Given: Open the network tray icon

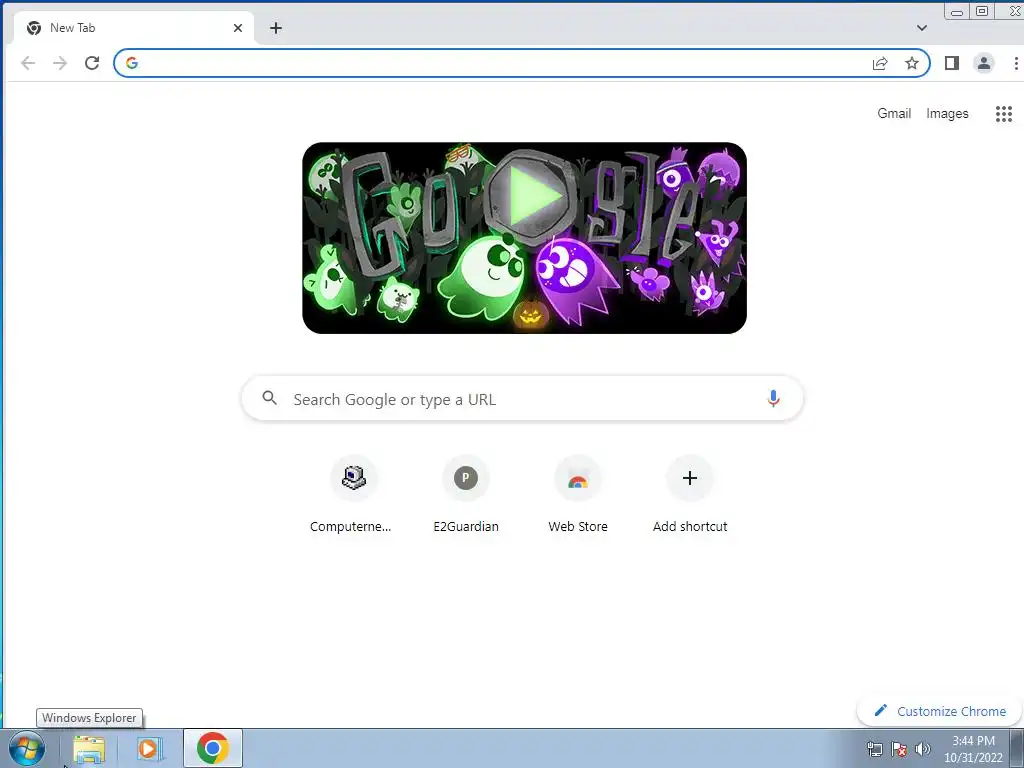Looking at the screenshot, I should 874,750.
